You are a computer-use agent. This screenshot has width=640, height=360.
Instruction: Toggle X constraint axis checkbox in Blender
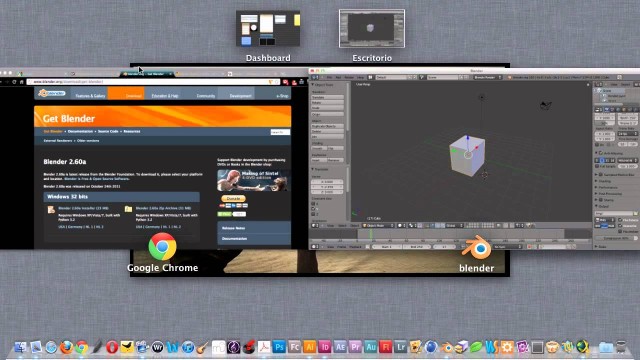click(313, 204)
